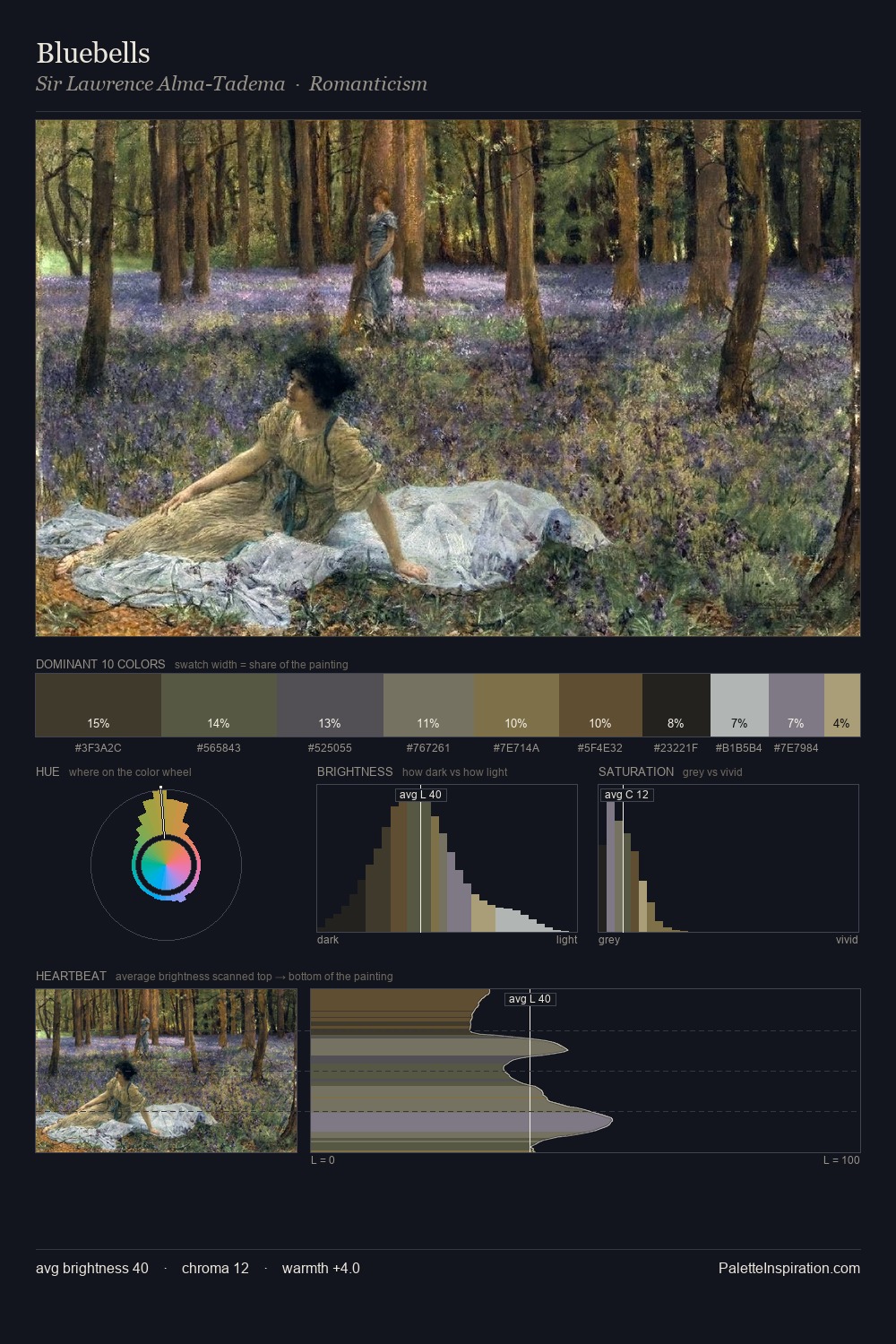896x1344 pixels.
Task: Click the avg C 12 label
Action: click(626, 795)
